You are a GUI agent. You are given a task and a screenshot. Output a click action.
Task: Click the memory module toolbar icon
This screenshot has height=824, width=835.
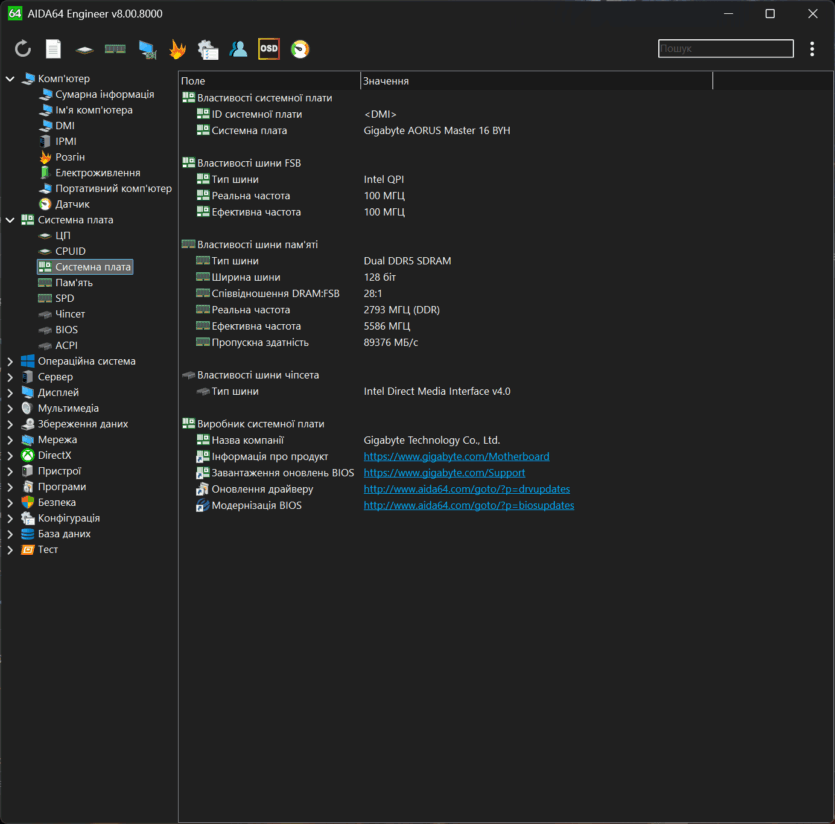[115, 49]
